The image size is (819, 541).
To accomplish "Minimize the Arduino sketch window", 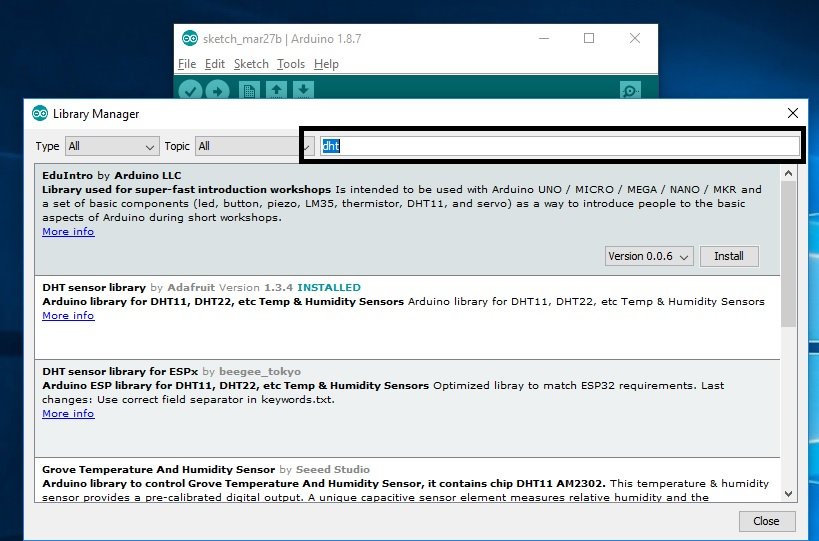I will [544, 38].
